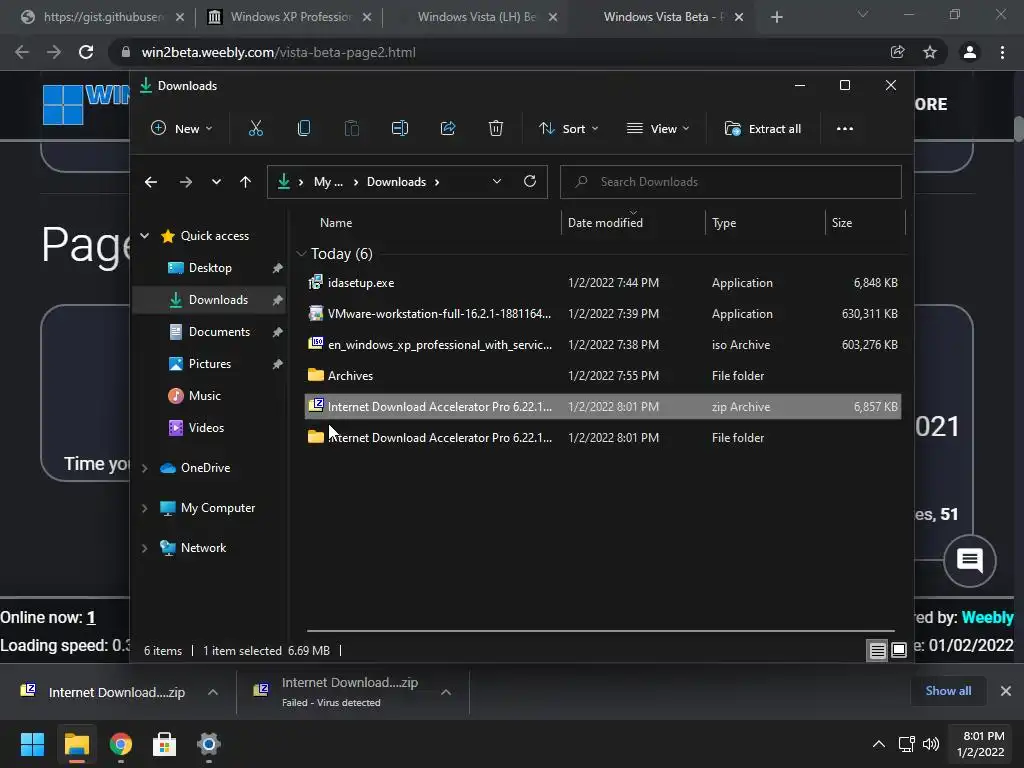Sort by the Date modified column header

[x=605, y=223]
